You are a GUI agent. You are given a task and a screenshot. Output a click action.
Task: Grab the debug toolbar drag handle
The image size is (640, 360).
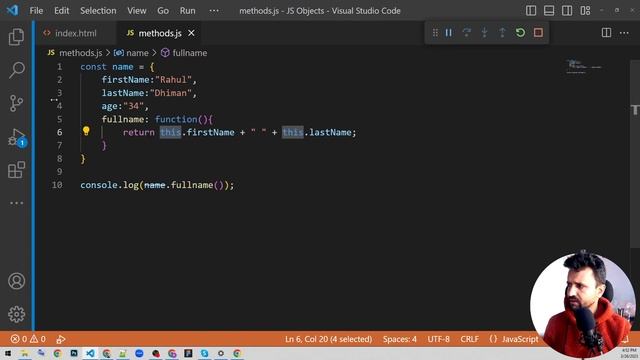435,33
